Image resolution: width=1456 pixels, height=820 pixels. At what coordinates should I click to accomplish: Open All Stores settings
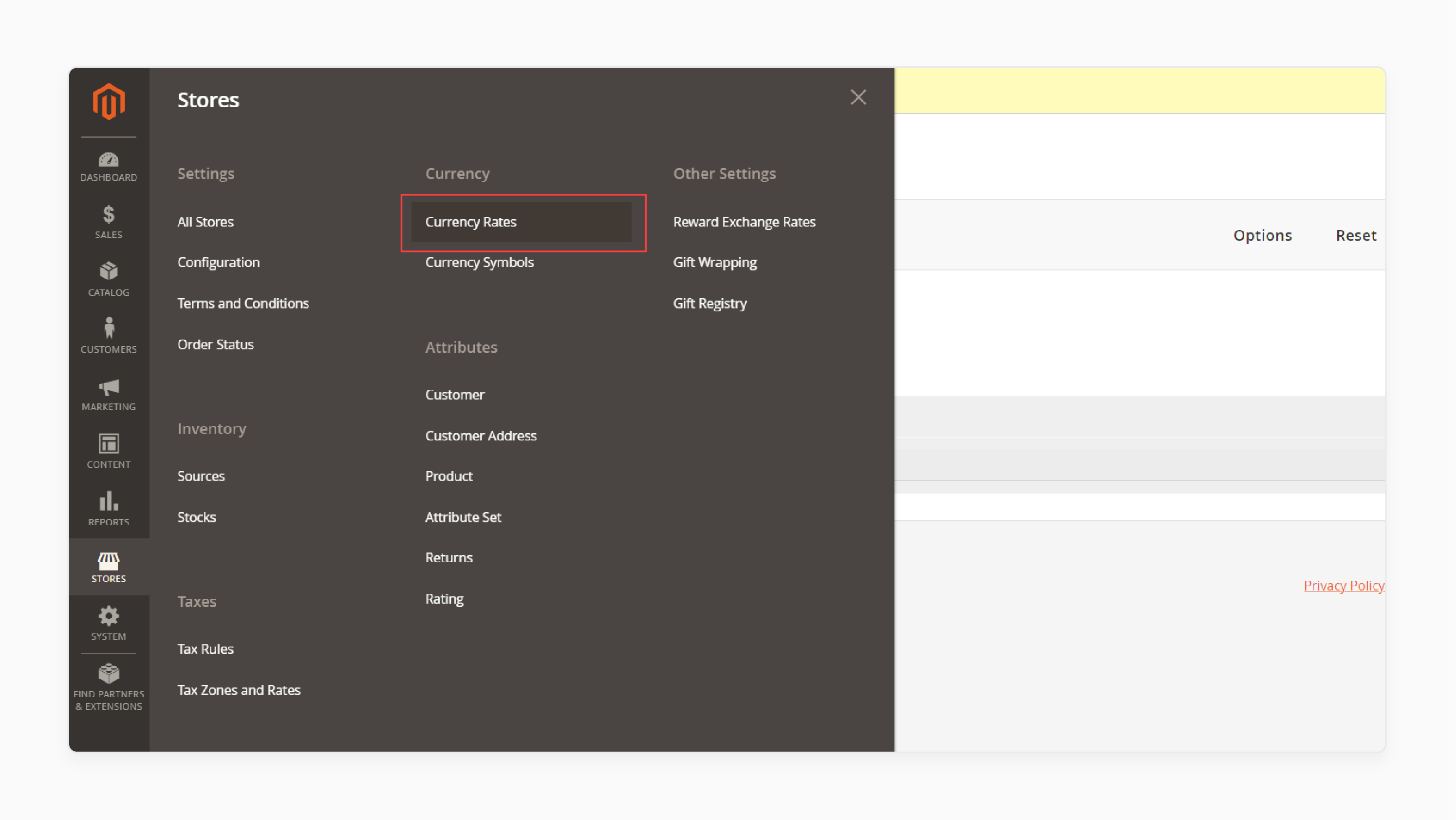click(205, 222)
